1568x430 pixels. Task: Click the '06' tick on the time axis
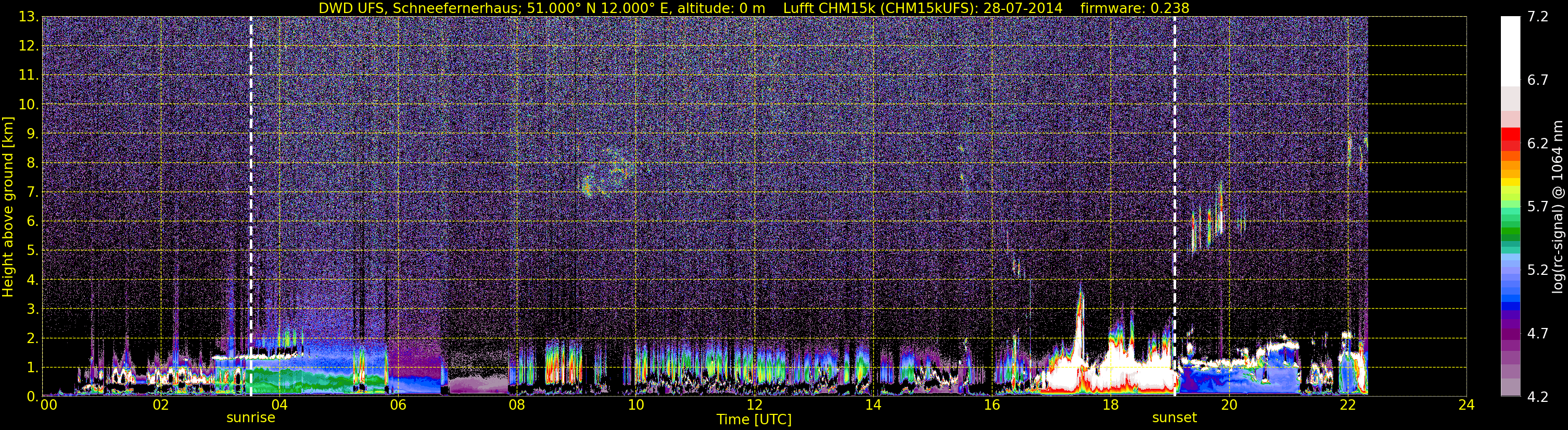(398, 405)
